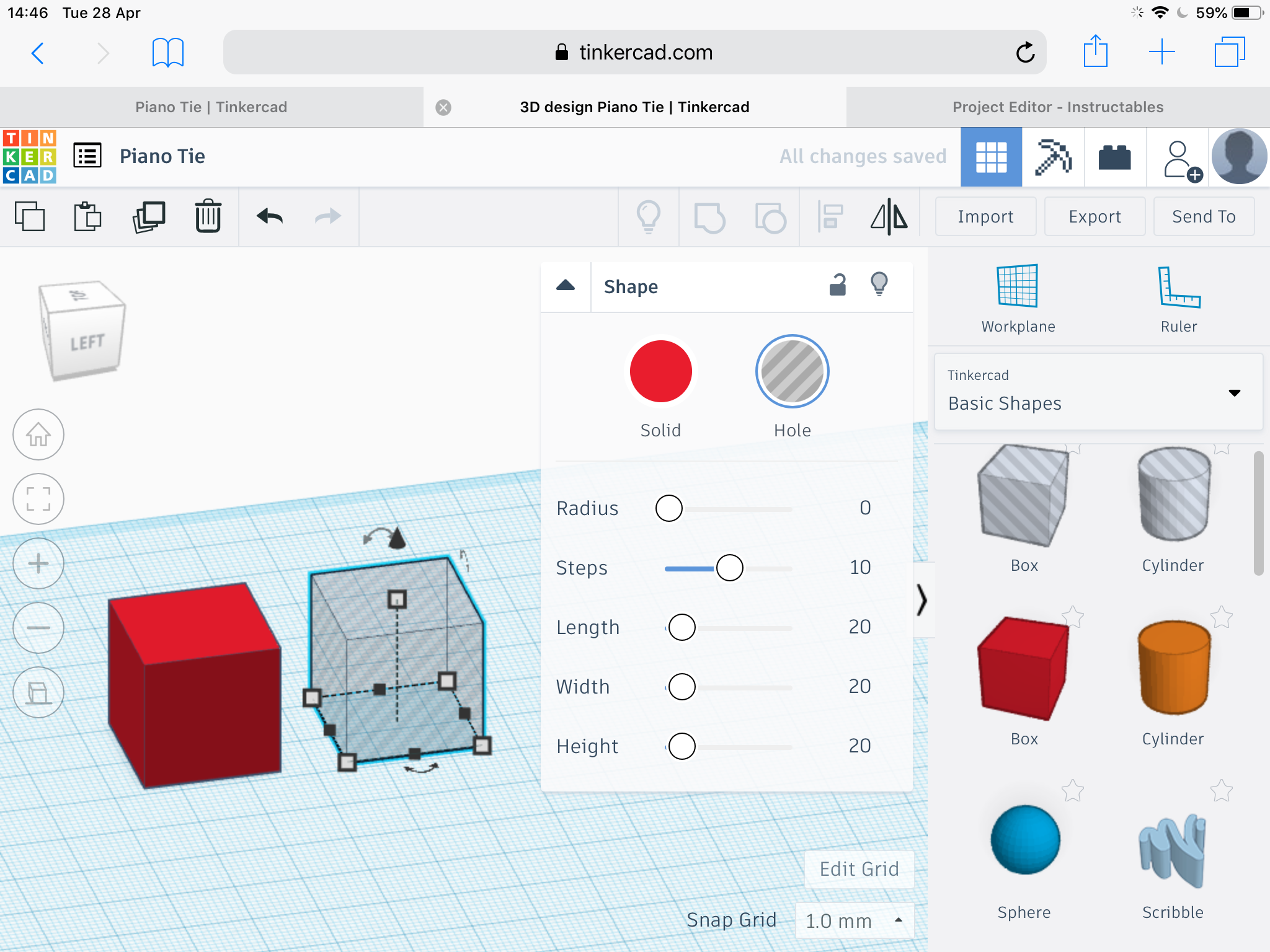Close the 3D design Piano Tie tab
Viewport: 1270px width, 952px height.
point(443,108)
